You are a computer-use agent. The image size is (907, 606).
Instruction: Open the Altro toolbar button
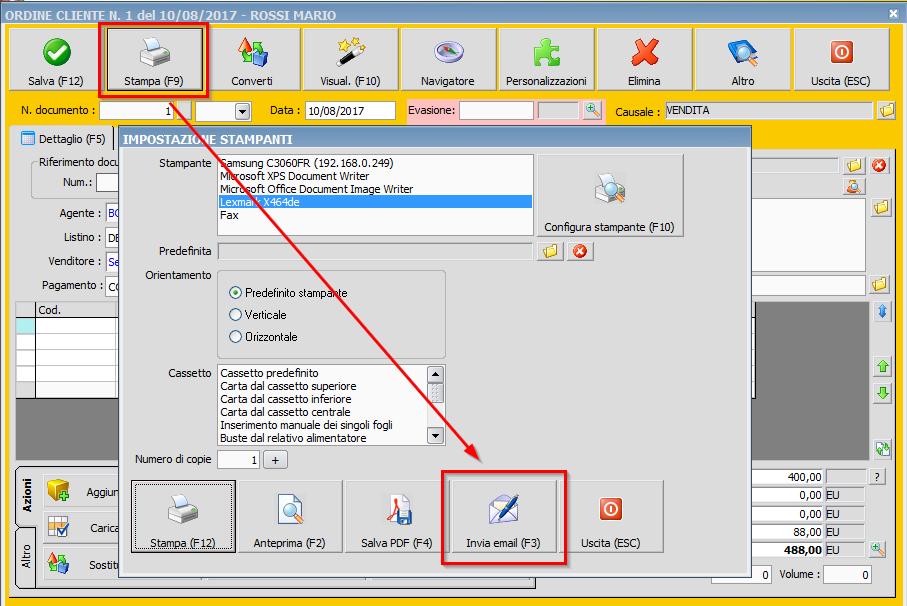(743, 60)
